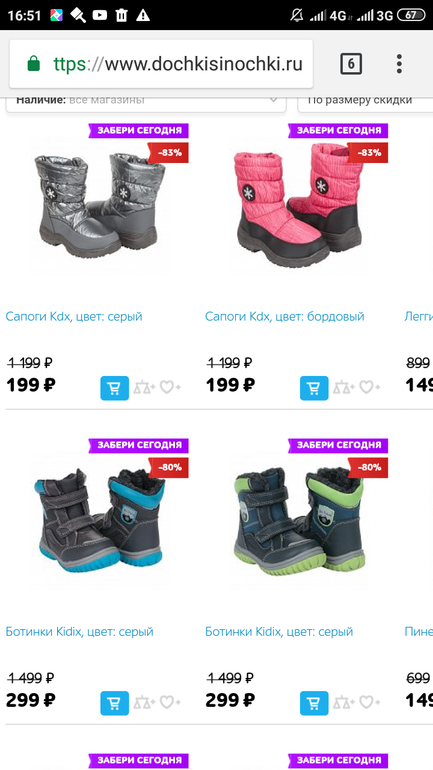Expand the Наличие stores dropdown
The width and height of the screenshot is (433, 770).
[x=146, y=101]
